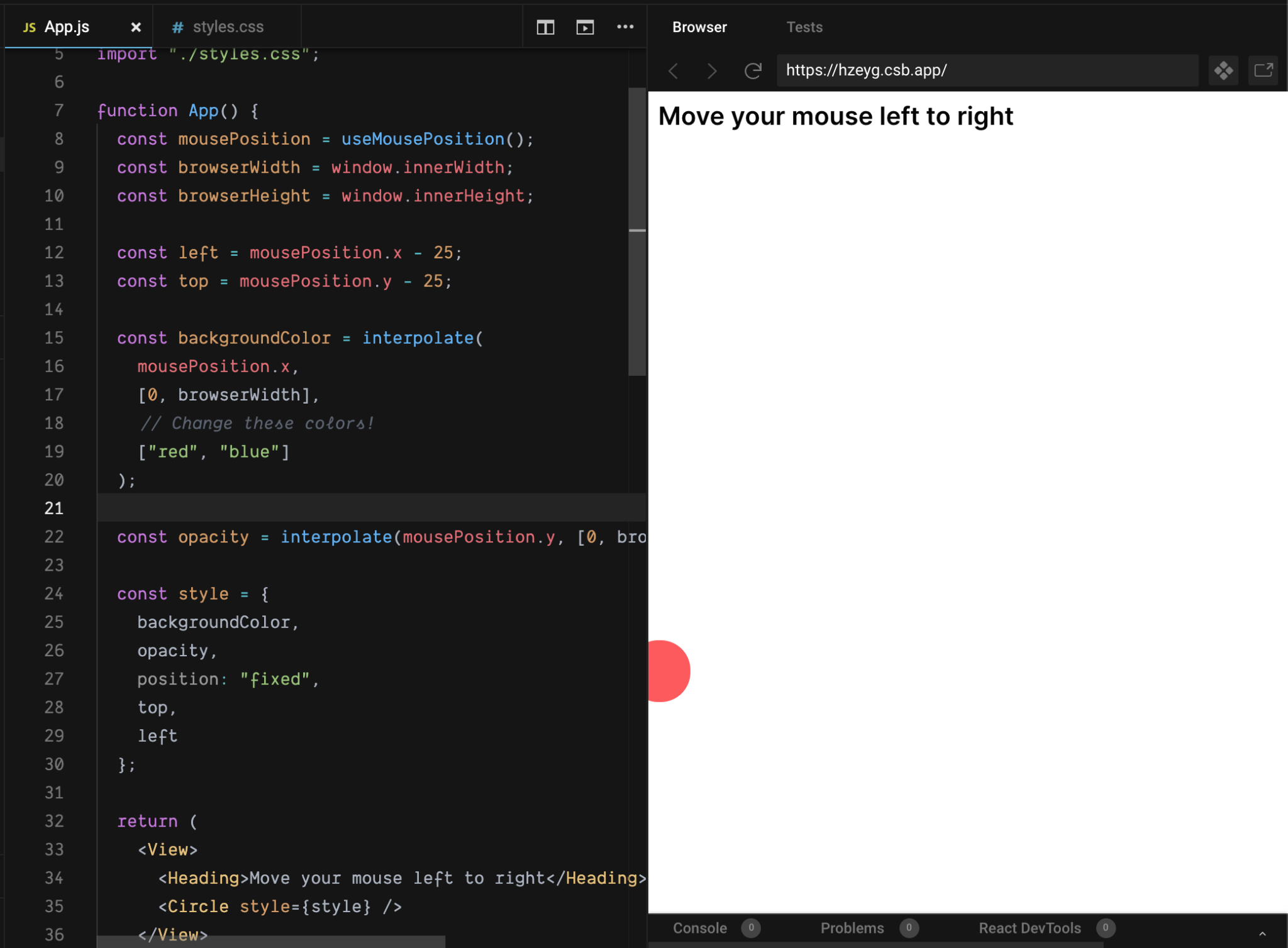Click window.innerHeight on line 10

coord(433,196)
